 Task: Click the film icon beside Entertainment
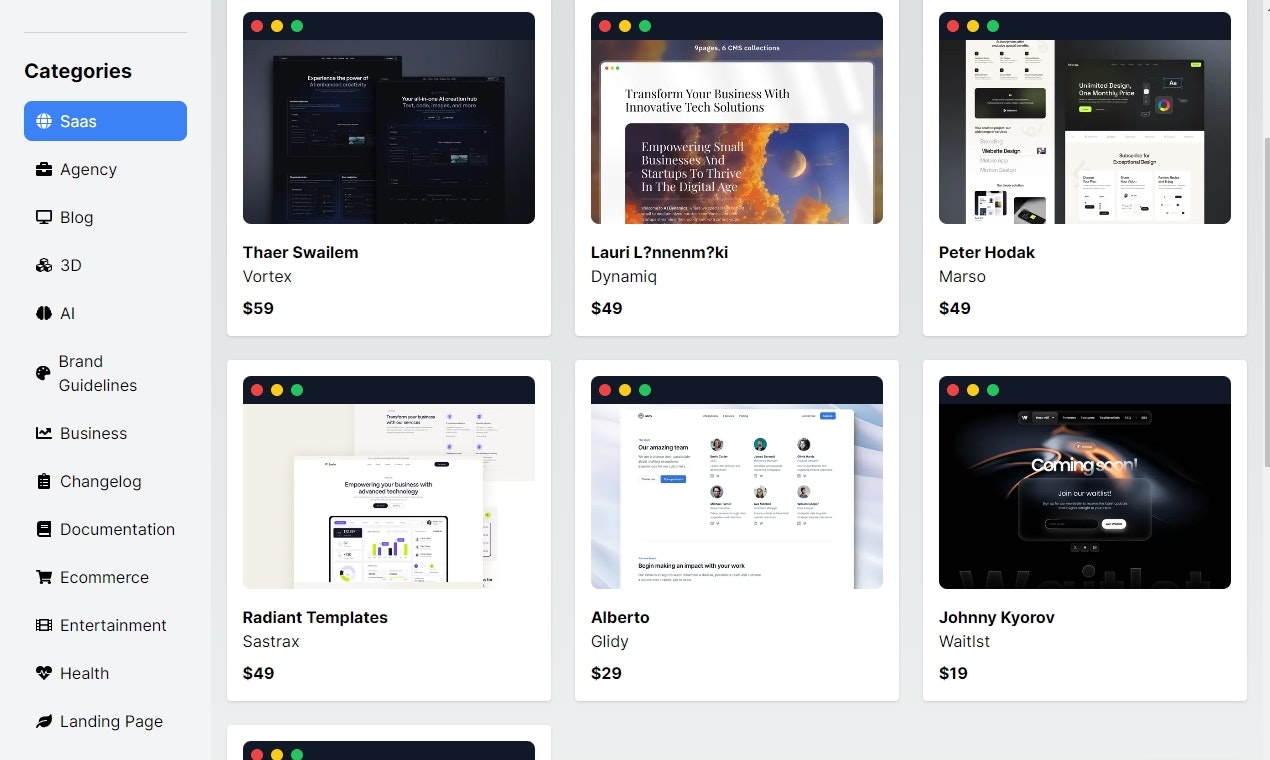click(x=44, y=625)
